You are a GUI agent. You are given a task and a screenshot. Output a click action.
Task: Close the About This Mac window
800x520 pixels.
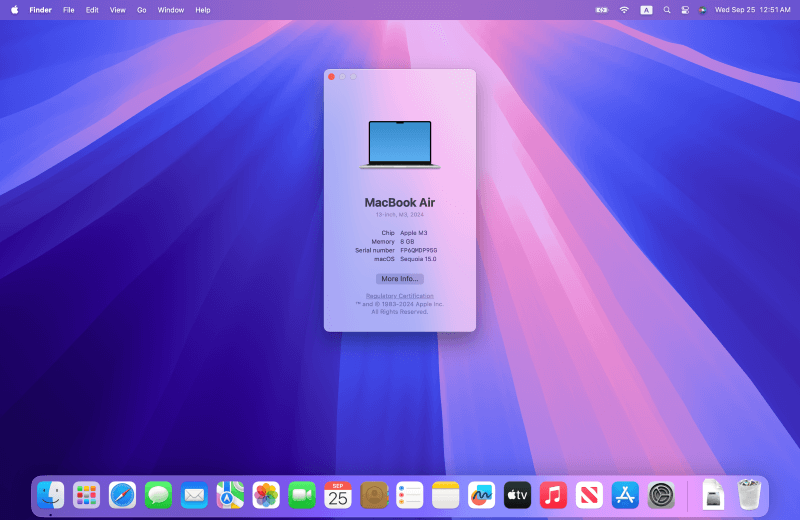tap(332, 77)
